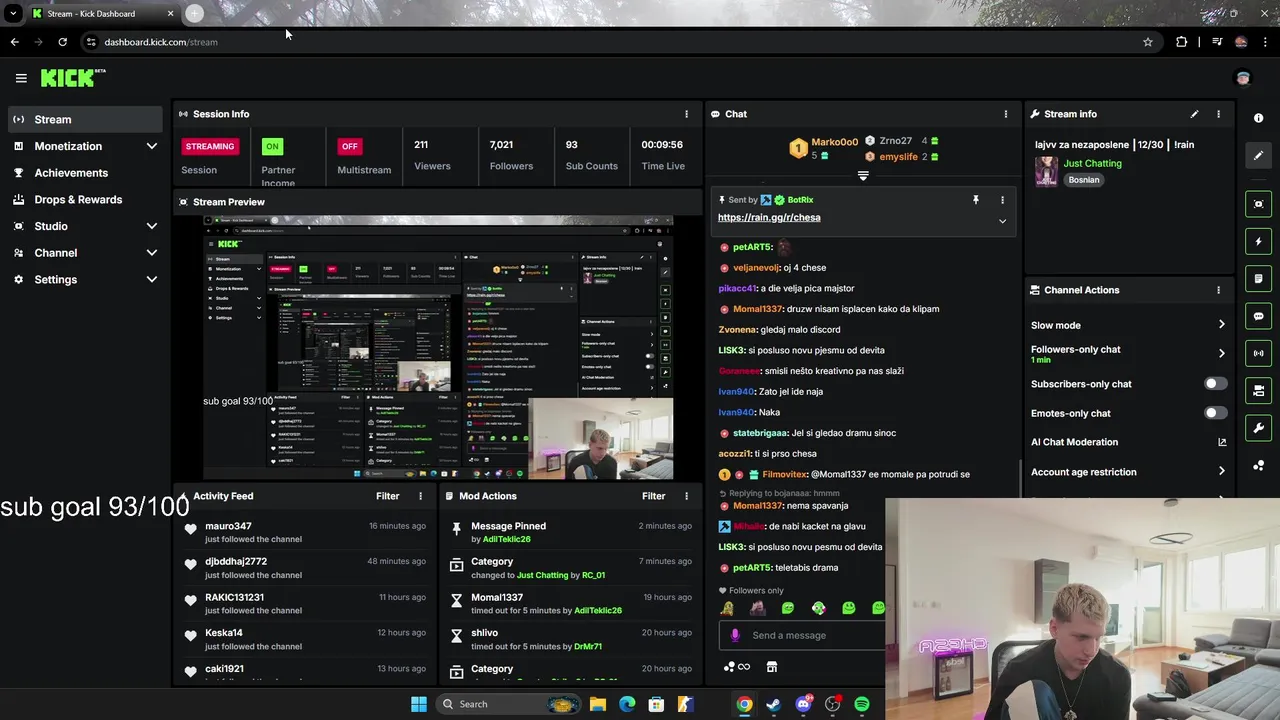Image resolution: width=1280 pixels, height=720 pixels.
Task: Toggle the stream preview capture icon in sidebar
Action: click(x=1258, y=204)
